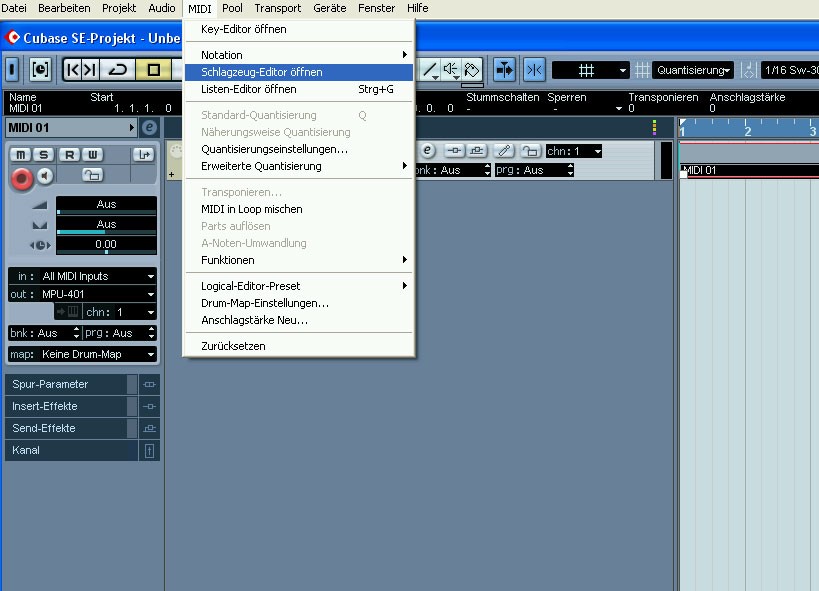819x591 pixels.
Task: Toggle the track list lock icon
Action: pos(530,150)
